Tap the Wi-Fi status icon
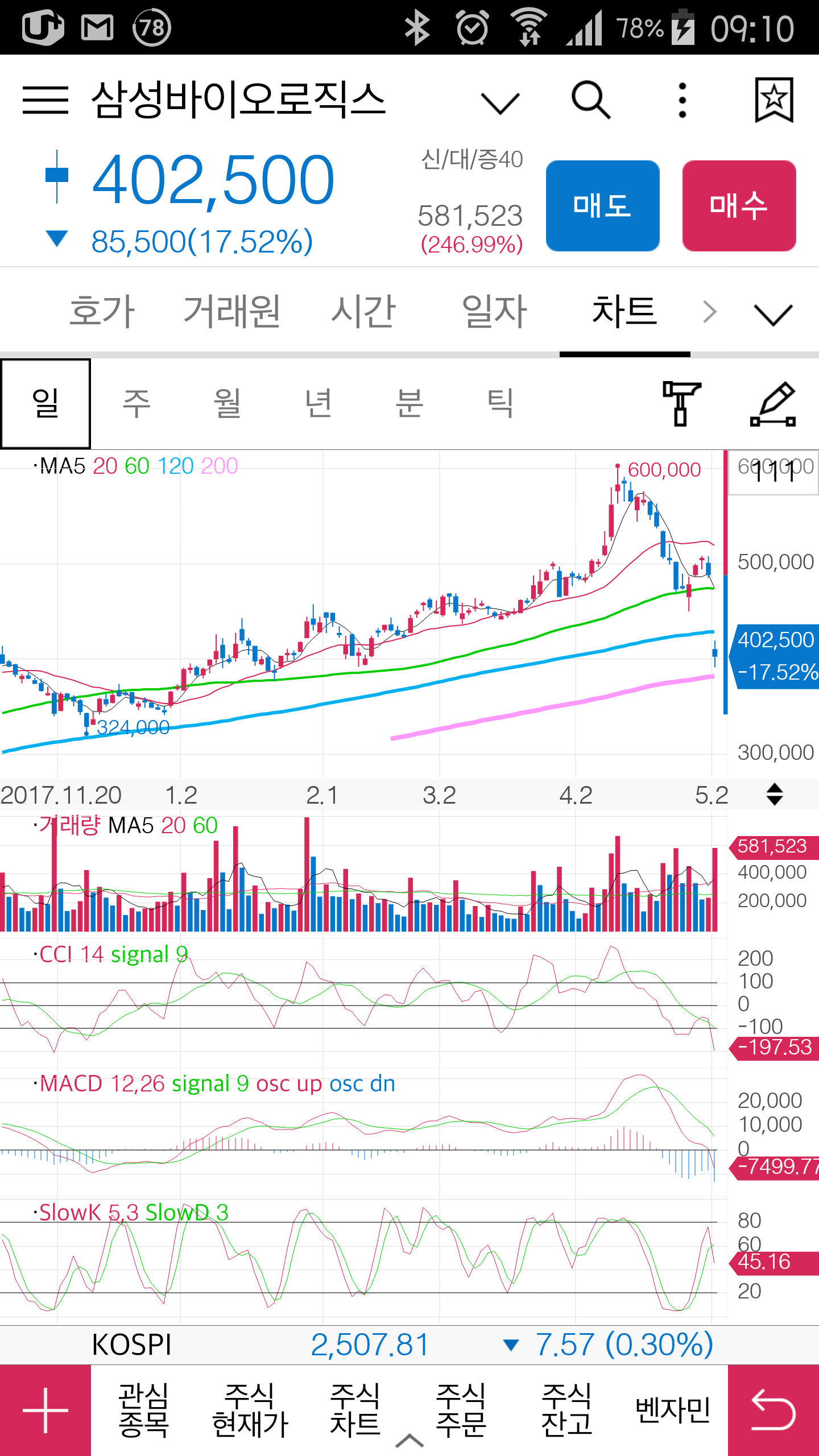Image resolution: width=819 pixels, height=1456 pixels. point(529,27)
